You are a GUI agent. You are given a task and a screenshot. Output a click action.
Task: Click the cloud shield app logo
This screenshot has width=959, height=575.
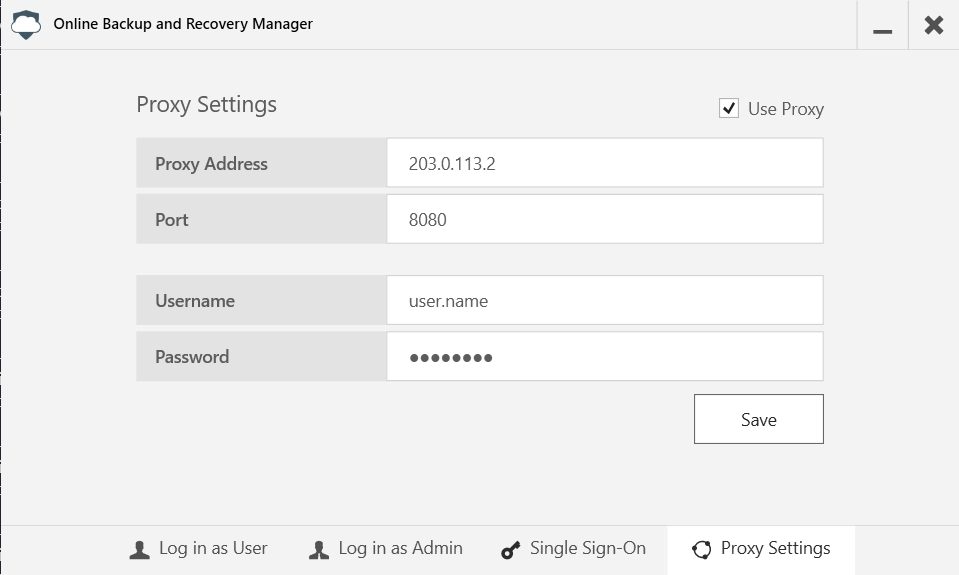coord(26,25)
